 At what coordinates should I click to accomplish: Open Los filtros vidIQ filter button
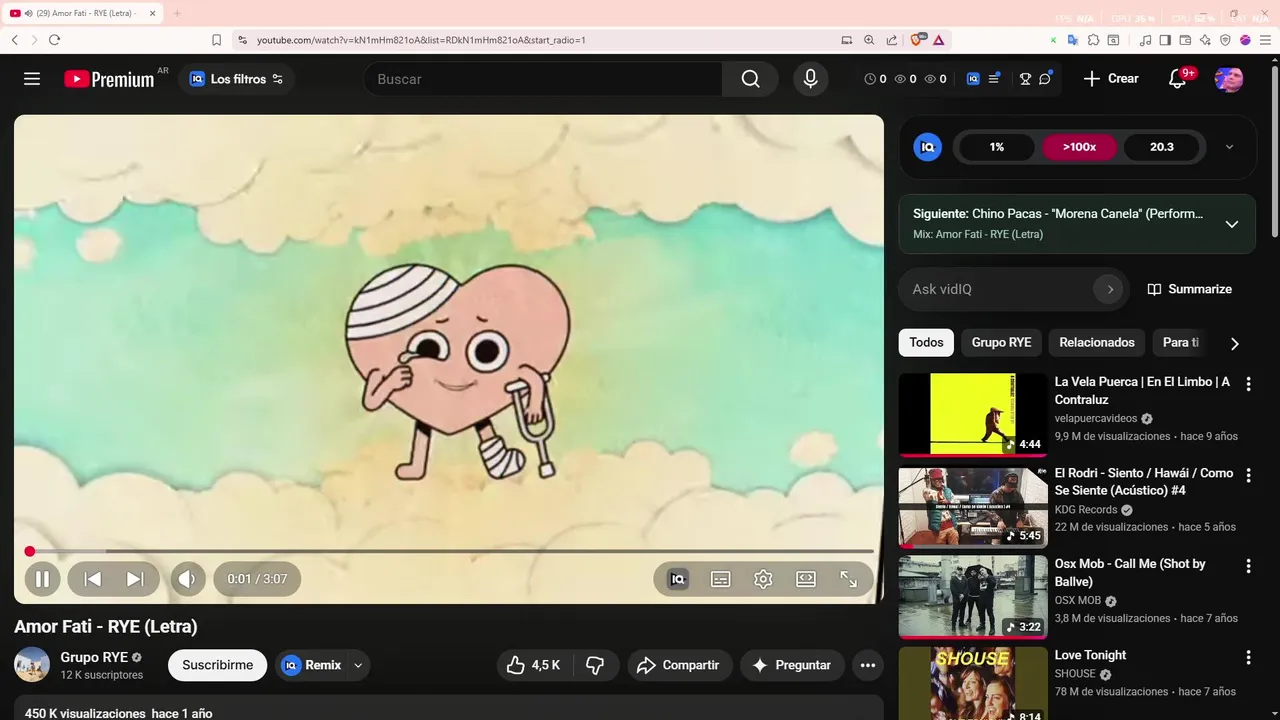[x=237, y=79]
